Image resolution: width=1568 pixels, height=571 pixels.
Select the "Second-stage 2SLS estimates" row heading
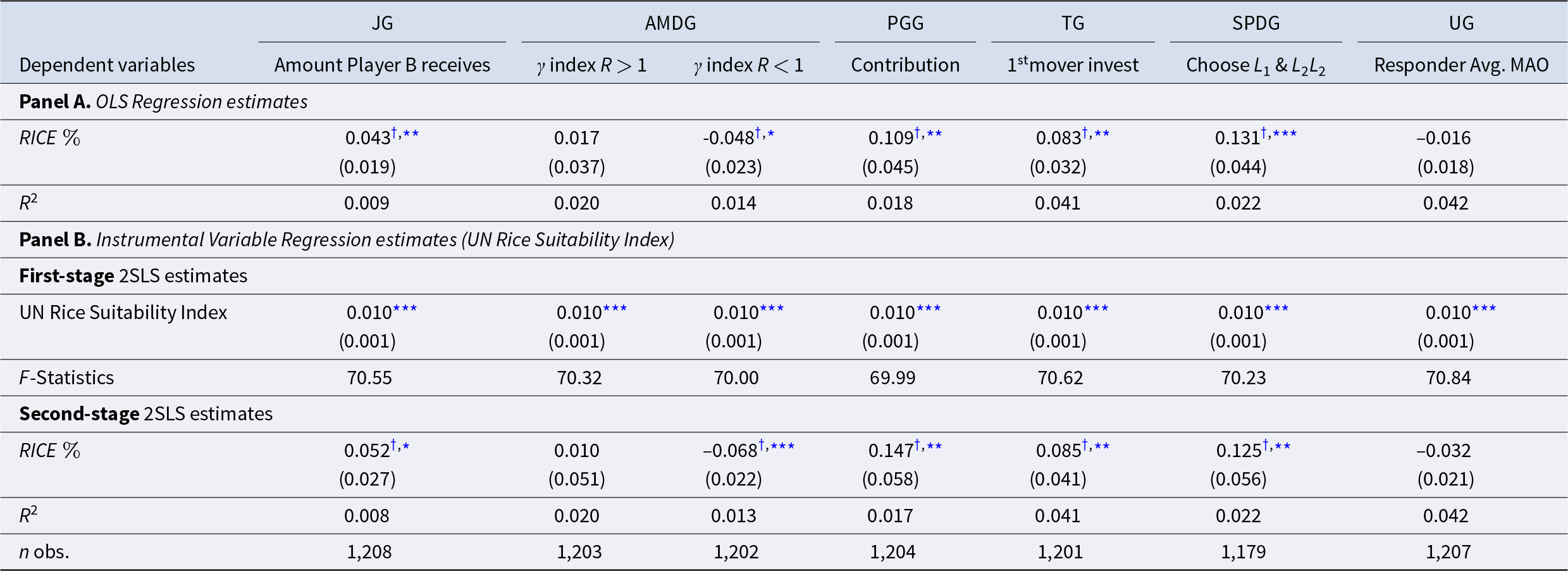tap(145, 414)
